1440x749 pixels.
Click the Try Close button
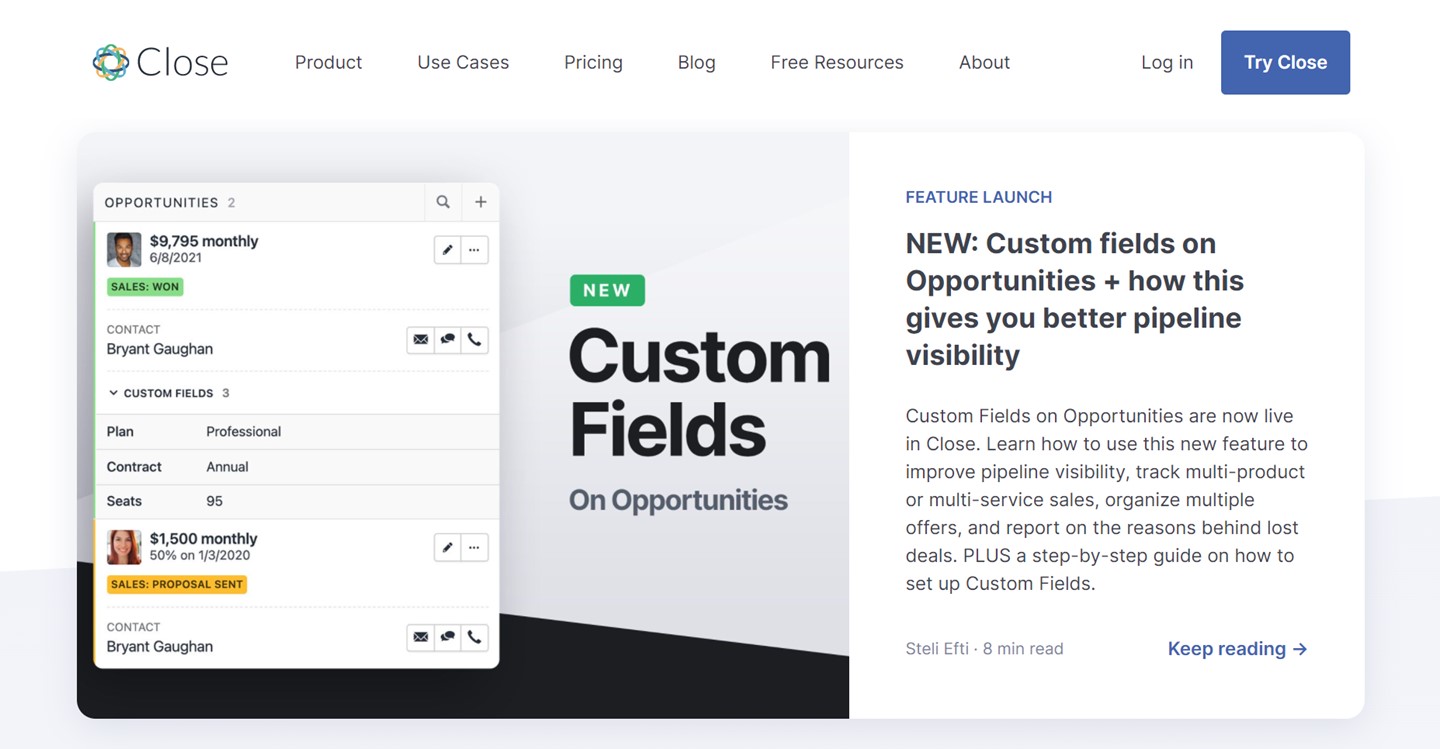[x=1285, y=62]
